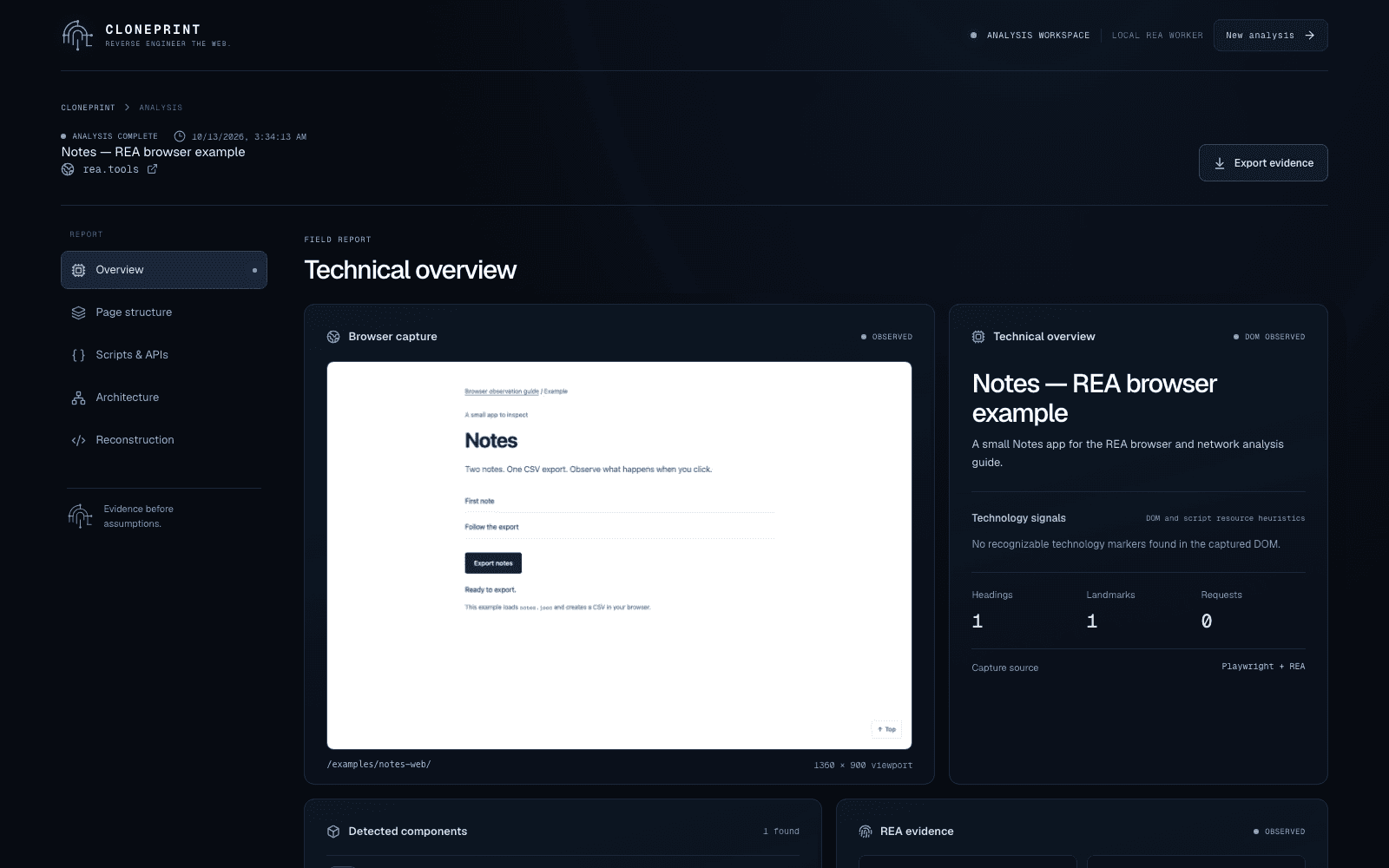Click the Playwright + REA capture source value
This screenshot has height=868, width=1389.
point(1263,667)
